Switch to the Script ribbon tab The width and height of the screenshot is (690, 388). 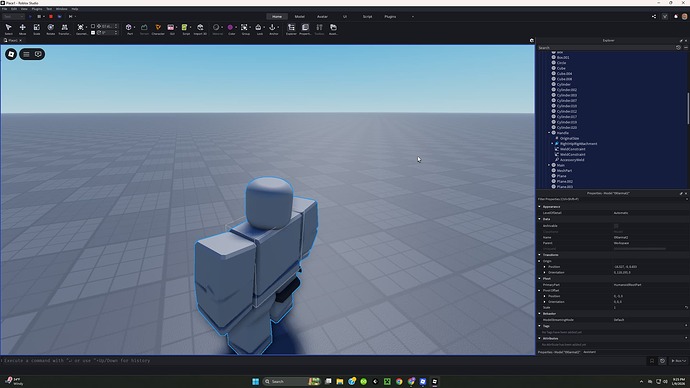point(367,17)
